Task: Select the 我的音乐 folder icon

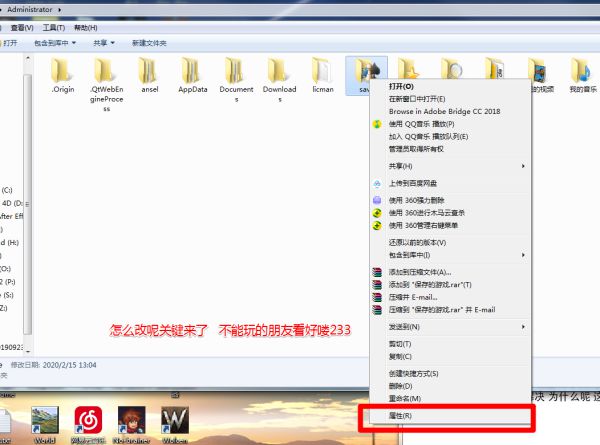Action: pos(582,70)
